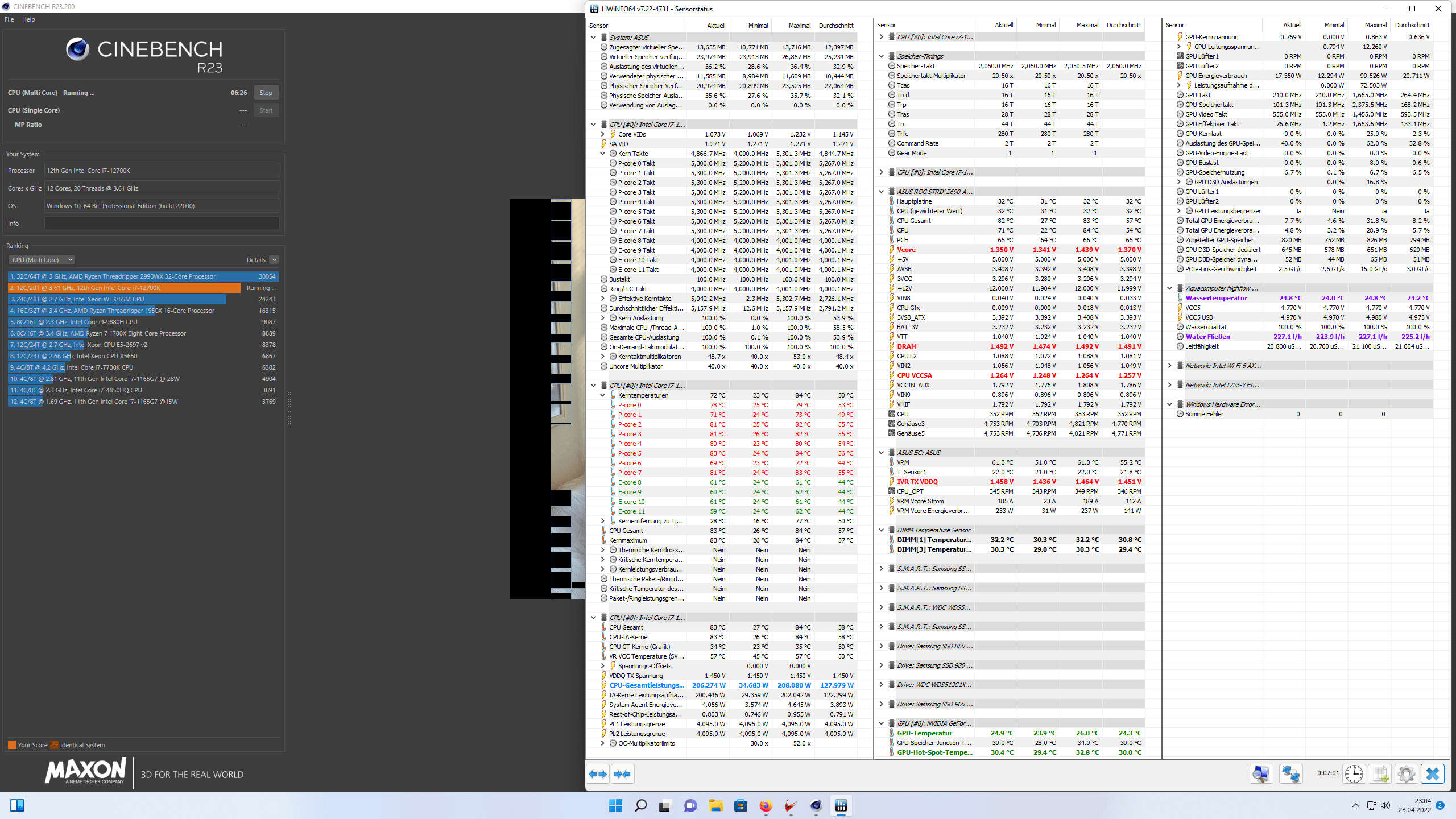Click the shrink columns arrows icon

(623, 774)
